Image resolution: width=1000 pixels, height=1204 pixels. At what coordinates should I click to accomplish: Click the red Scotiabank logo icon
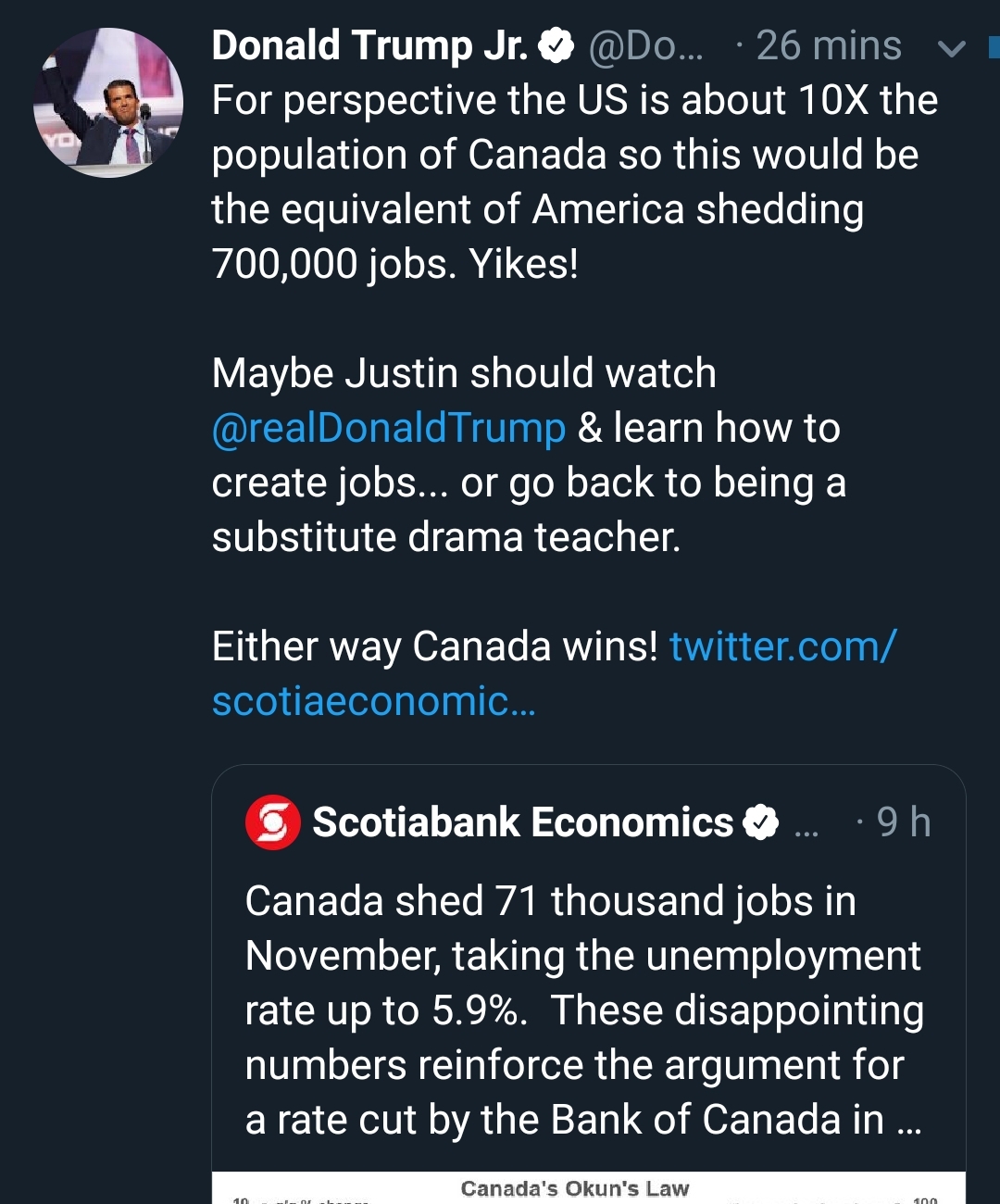(272, 822)
